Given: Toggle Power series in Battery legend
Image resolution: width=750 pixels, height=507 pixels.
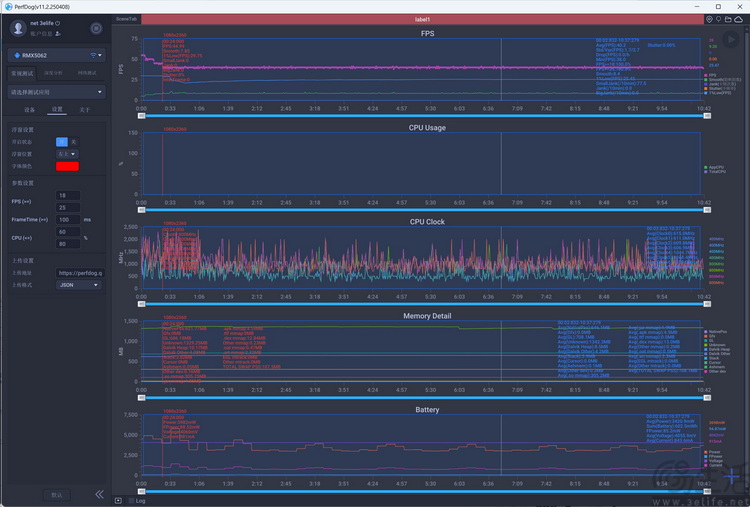Looking at the screenshot, I should click(712, 452).
